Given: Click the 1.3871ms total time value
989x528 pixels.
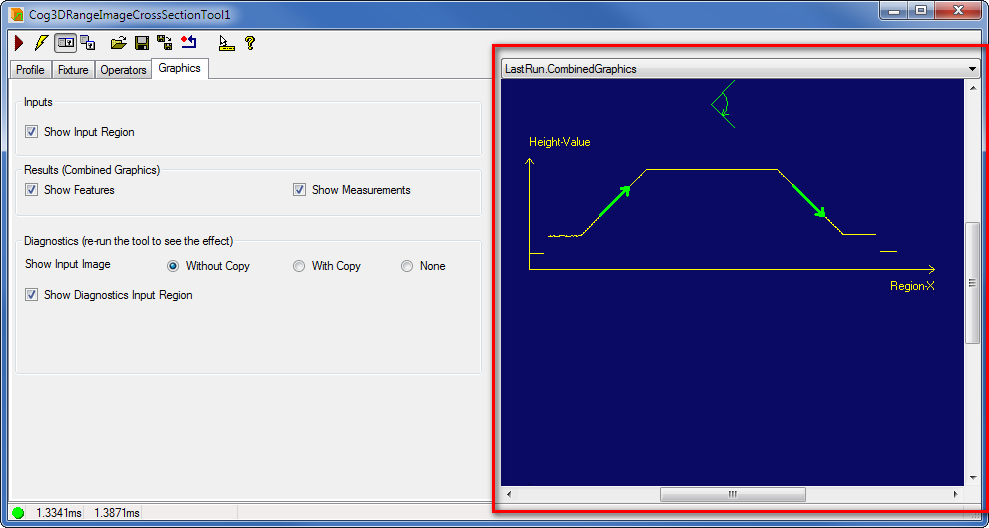Looking at the screenshot, I should [117, 513].
